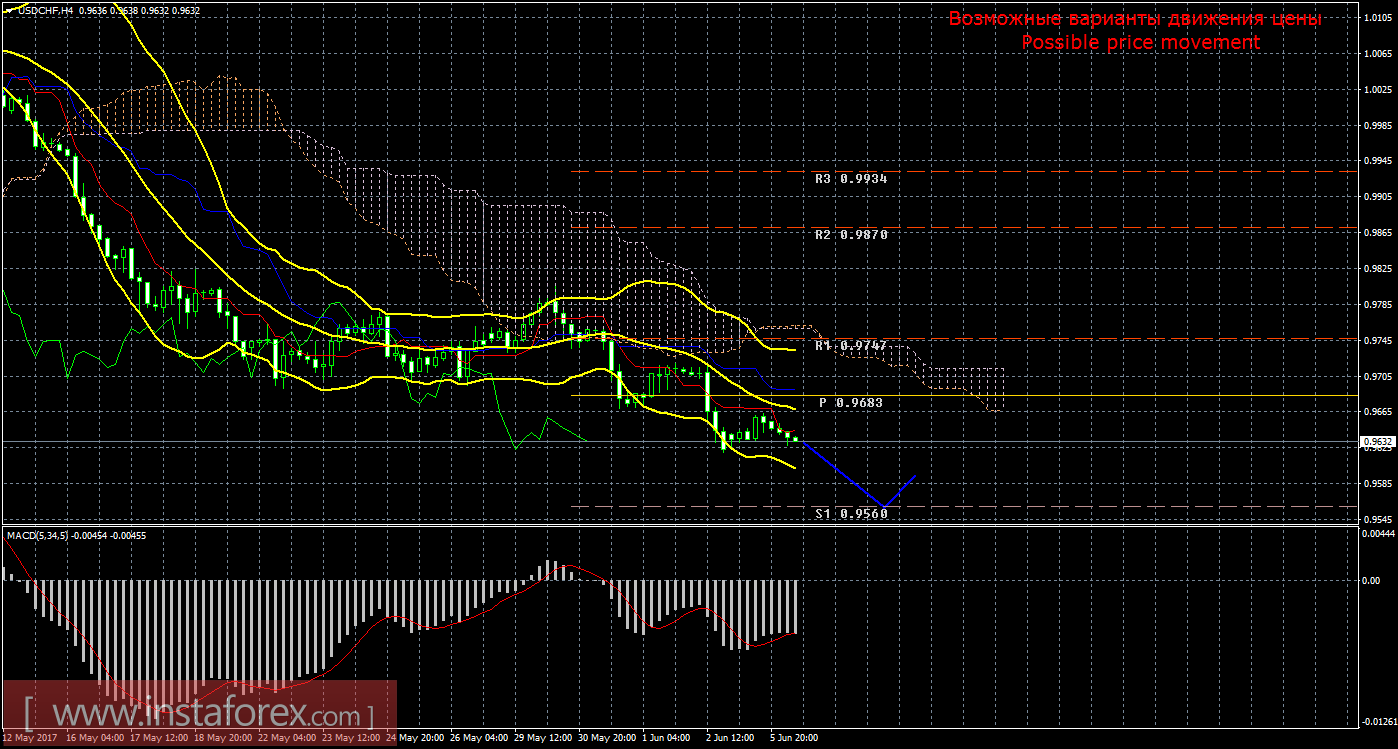Click the R2 0.9870 resistance label
This screenshot has height=749, width=1398.
tap(851, 234)
